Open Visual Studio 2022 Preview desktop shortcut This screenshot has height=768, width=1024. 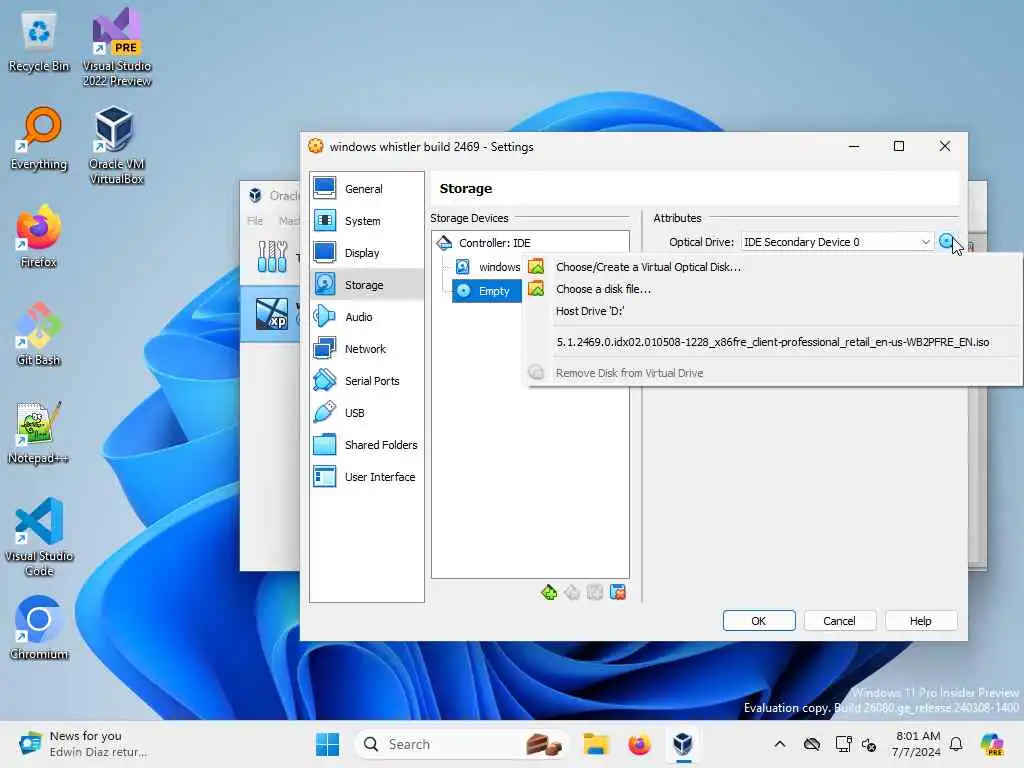[117, 47]
